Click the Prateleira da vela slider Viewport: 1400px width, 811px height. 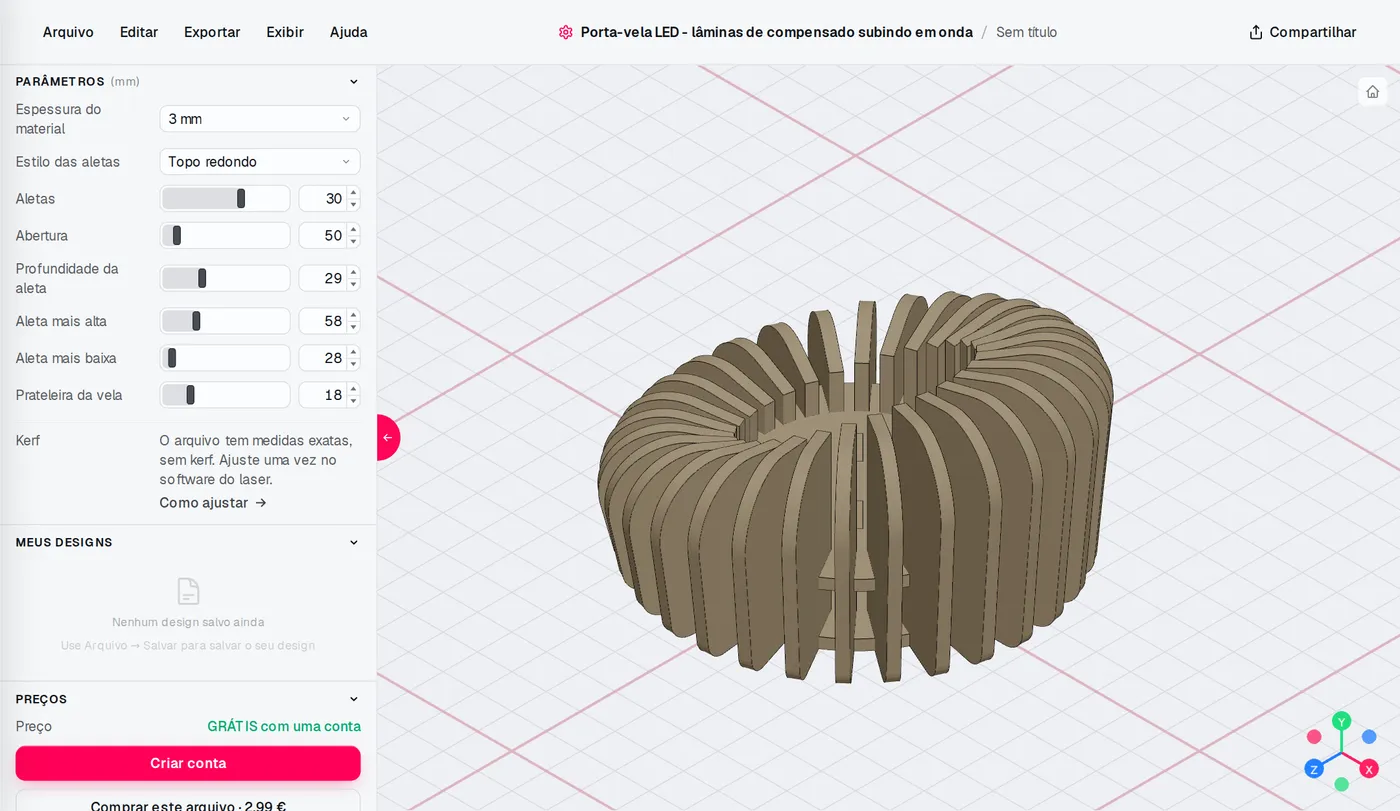(225, 395)
